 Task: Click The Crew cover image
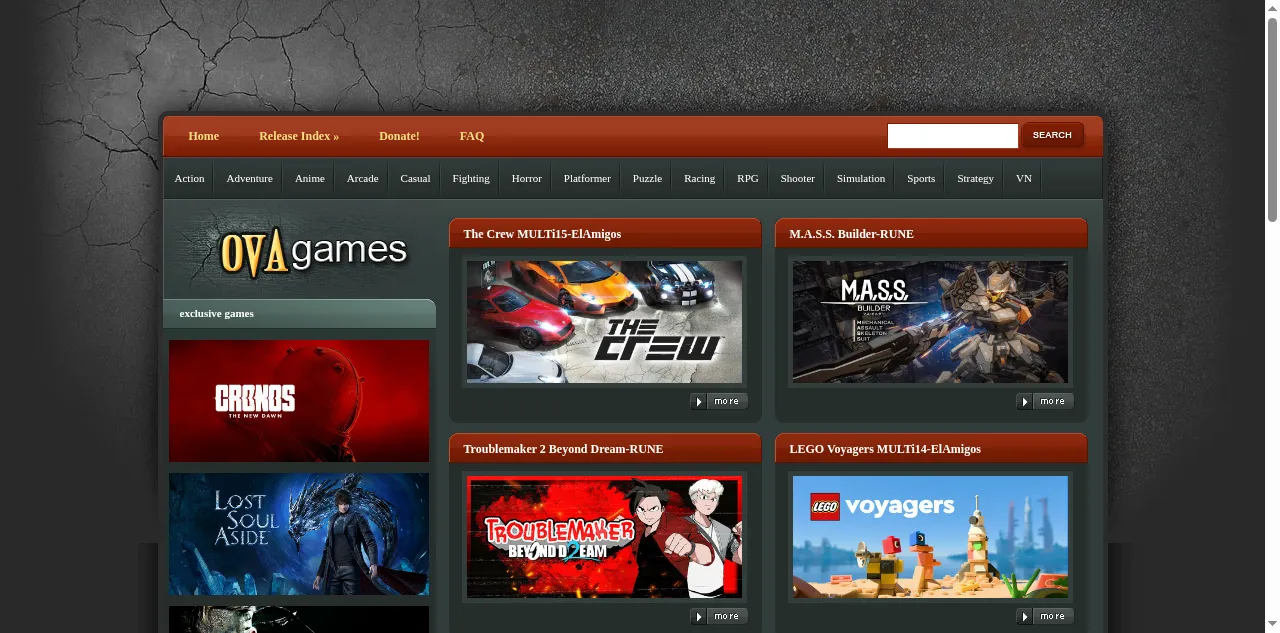click(x=604, y=322)
